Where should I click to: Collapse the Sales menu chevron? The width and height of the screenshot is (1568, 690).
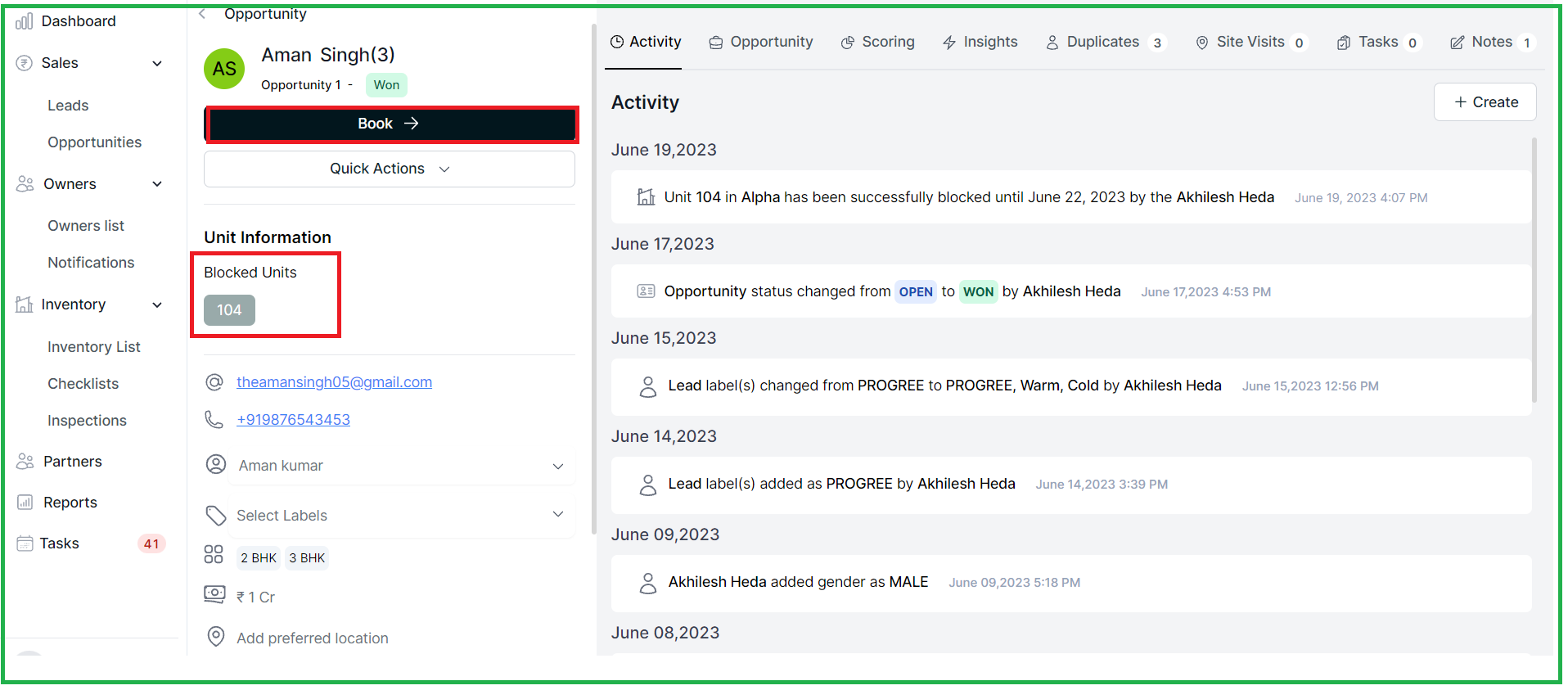pos(157,64)
